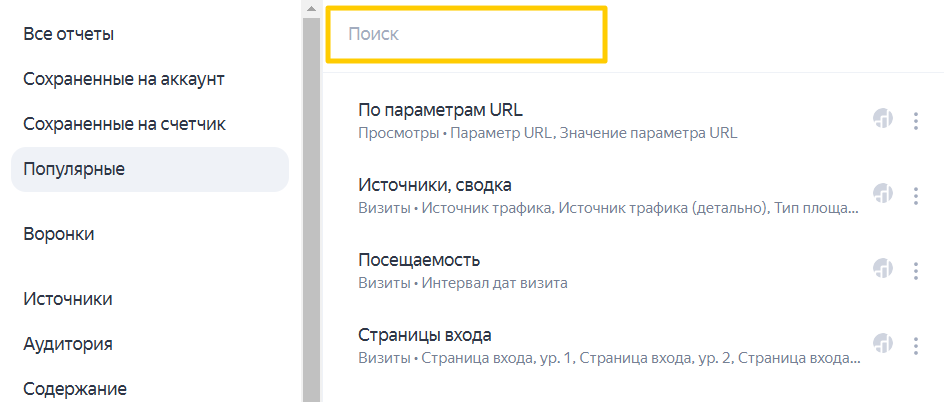Open the Страницы входа report
Image resolution: width=944 pixels, height=402 pixels.
pos(425,335)
